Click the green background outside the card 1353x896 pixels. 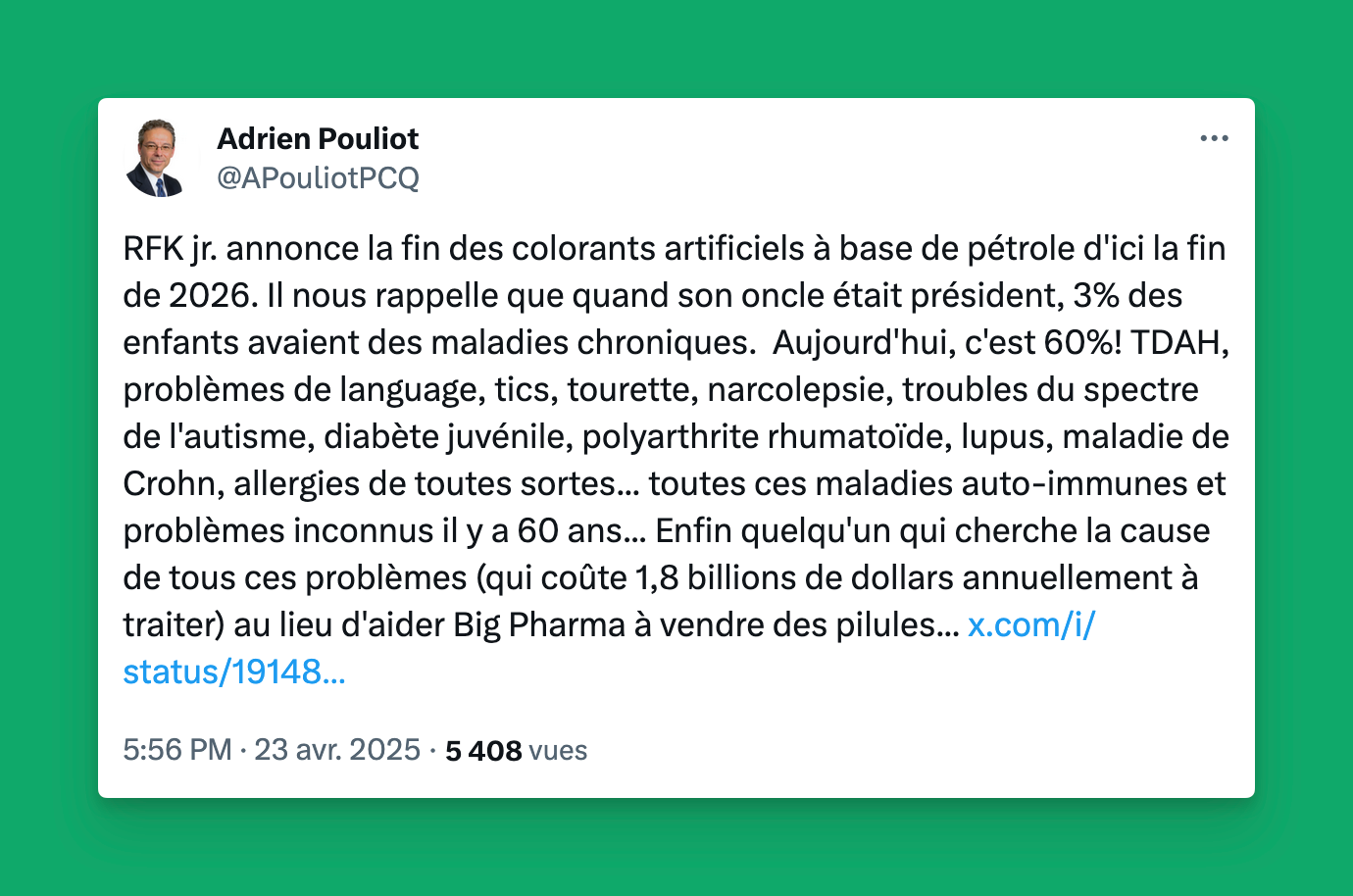point(676,49)
